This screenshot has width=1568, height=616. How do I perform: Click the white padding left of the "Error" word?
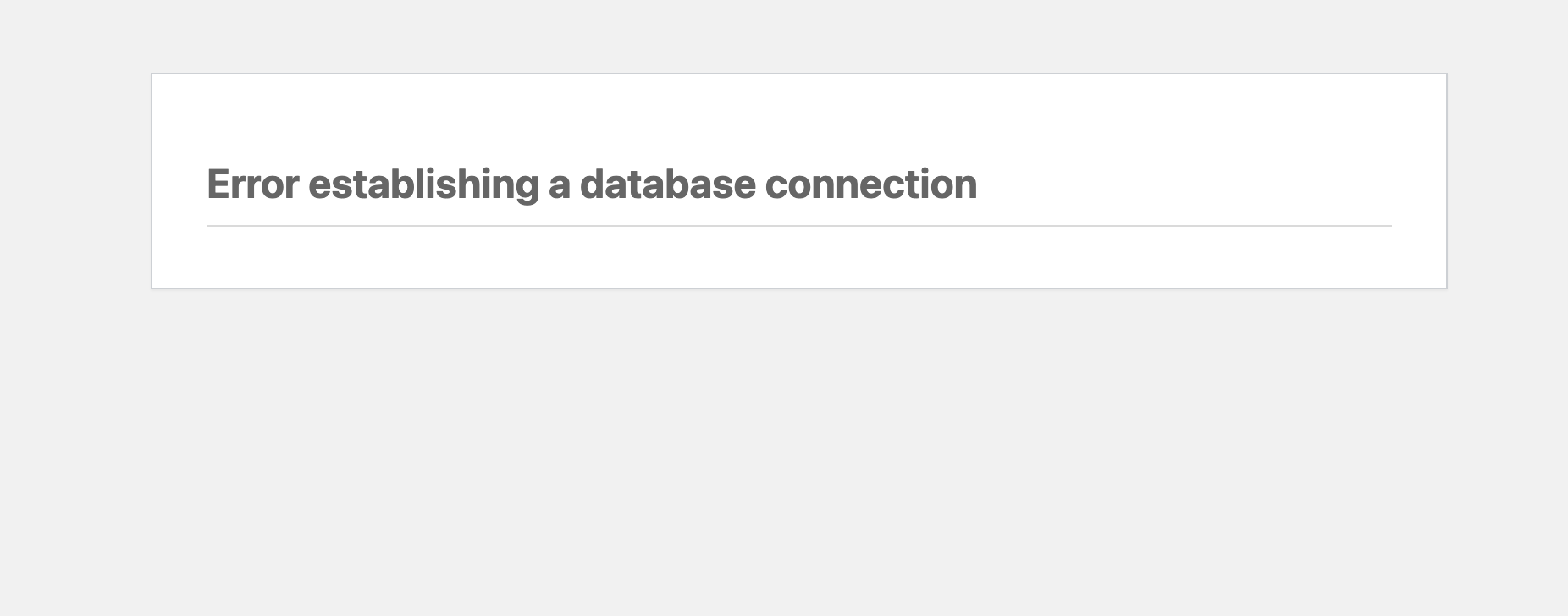[179, 184]
